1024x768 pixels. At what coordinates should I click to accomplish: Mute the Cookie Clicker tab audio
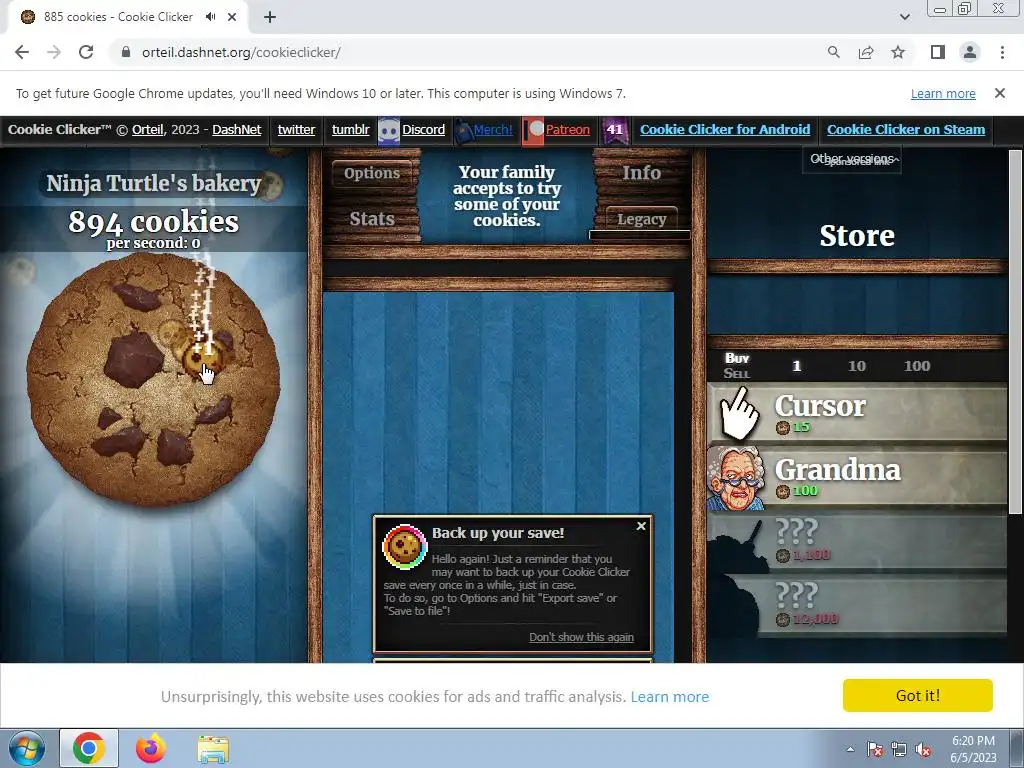point(210,17)
